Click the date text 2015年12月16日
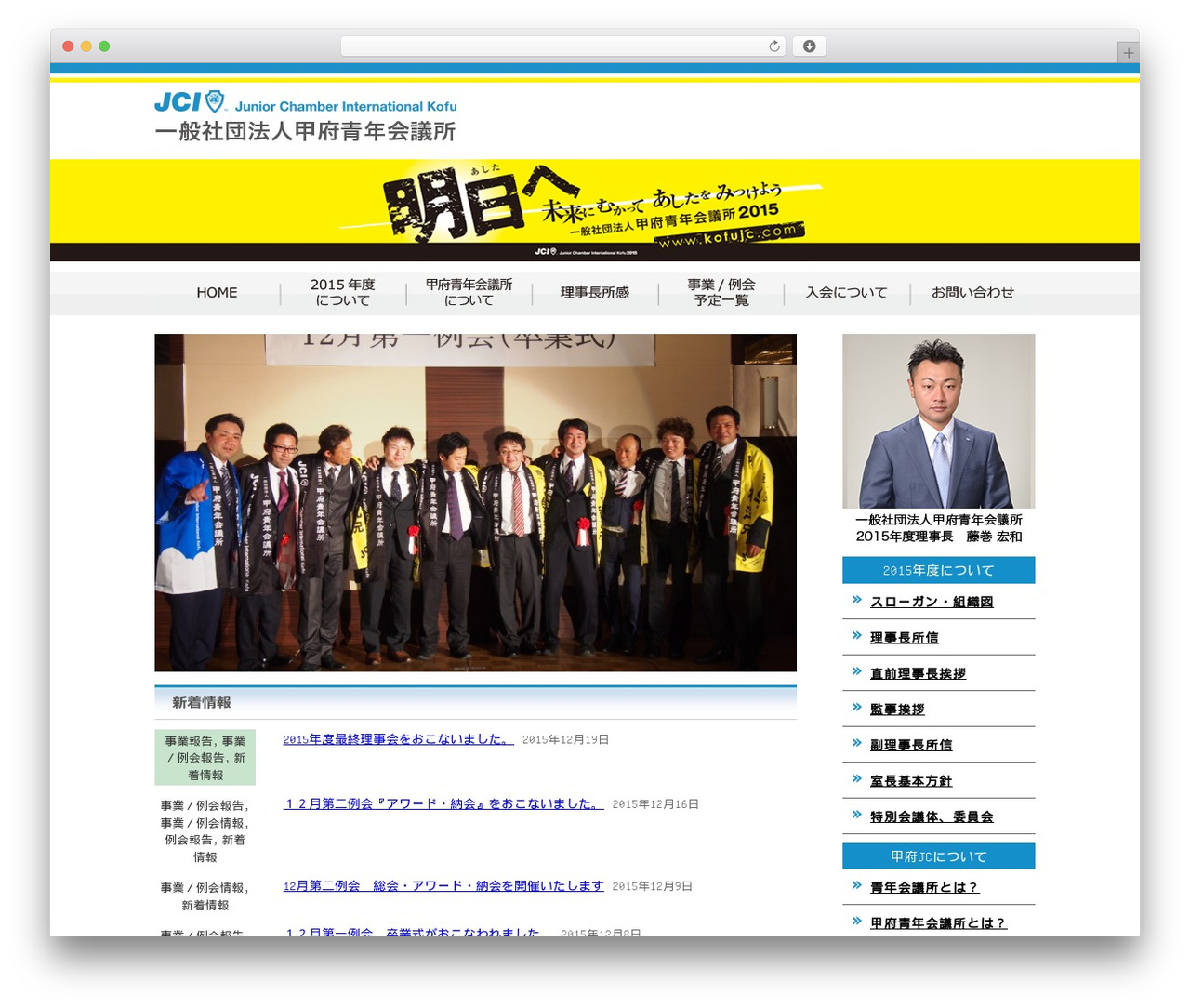This screenshot has width=1190, height=1008. tap(655, 804)
